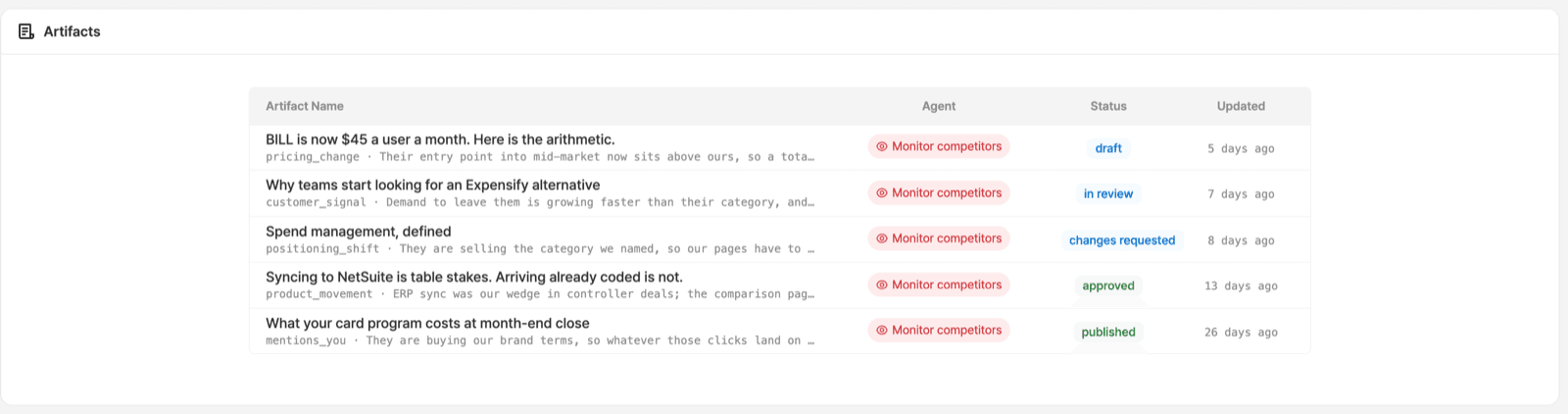Open 'BILL is now $45 a user a month' artifact
Image resolution: width=1568 pixels, height=414 pixels.
(440, 139)
